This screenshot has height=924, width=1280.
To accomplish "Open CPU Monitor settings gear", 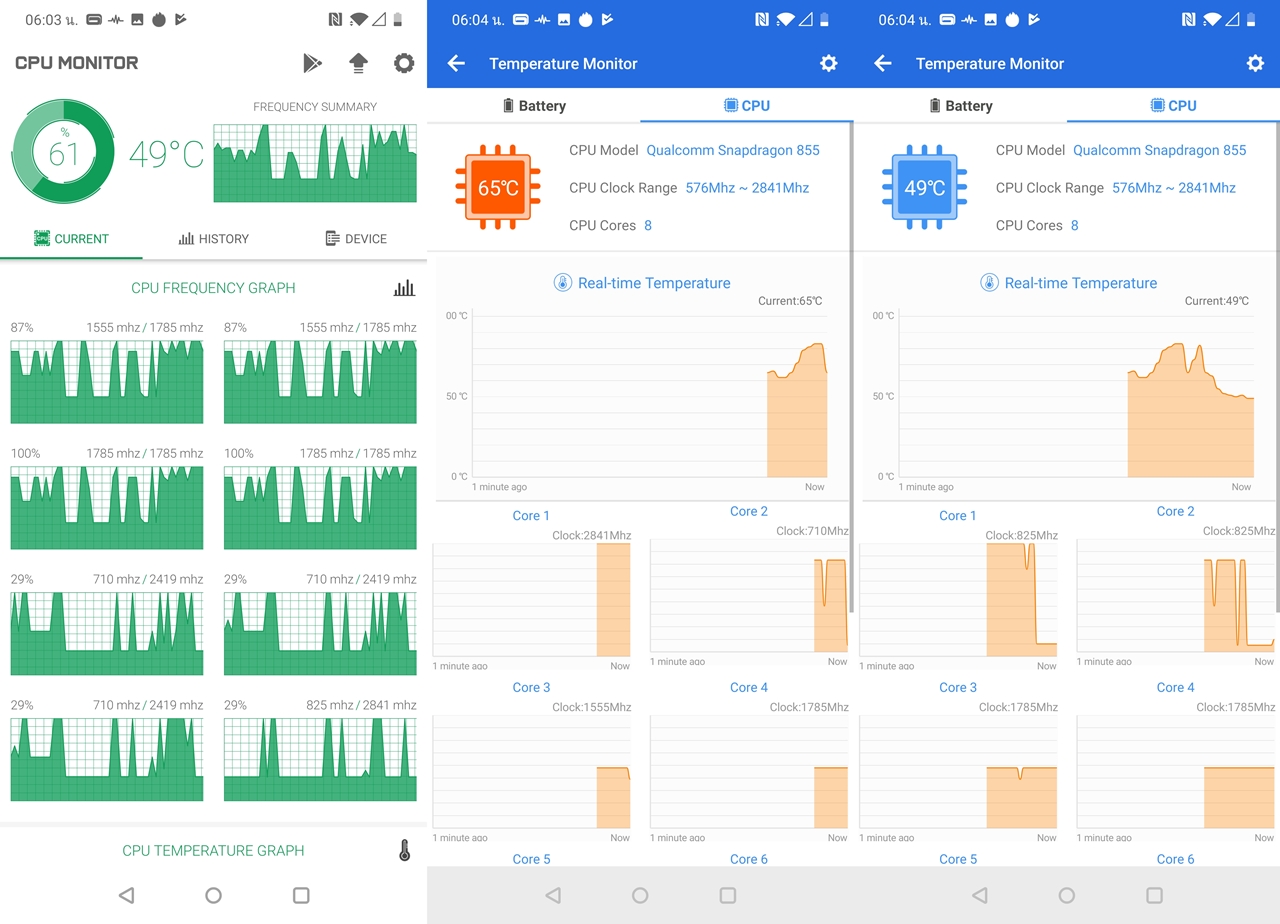I will point(404,63).
